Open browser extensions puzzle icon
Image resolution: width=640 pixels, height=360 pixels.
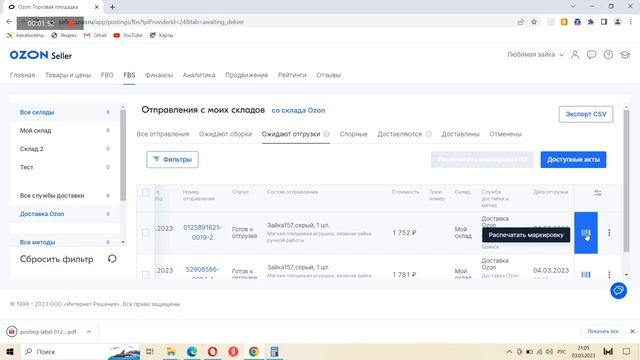coord(591,22)
